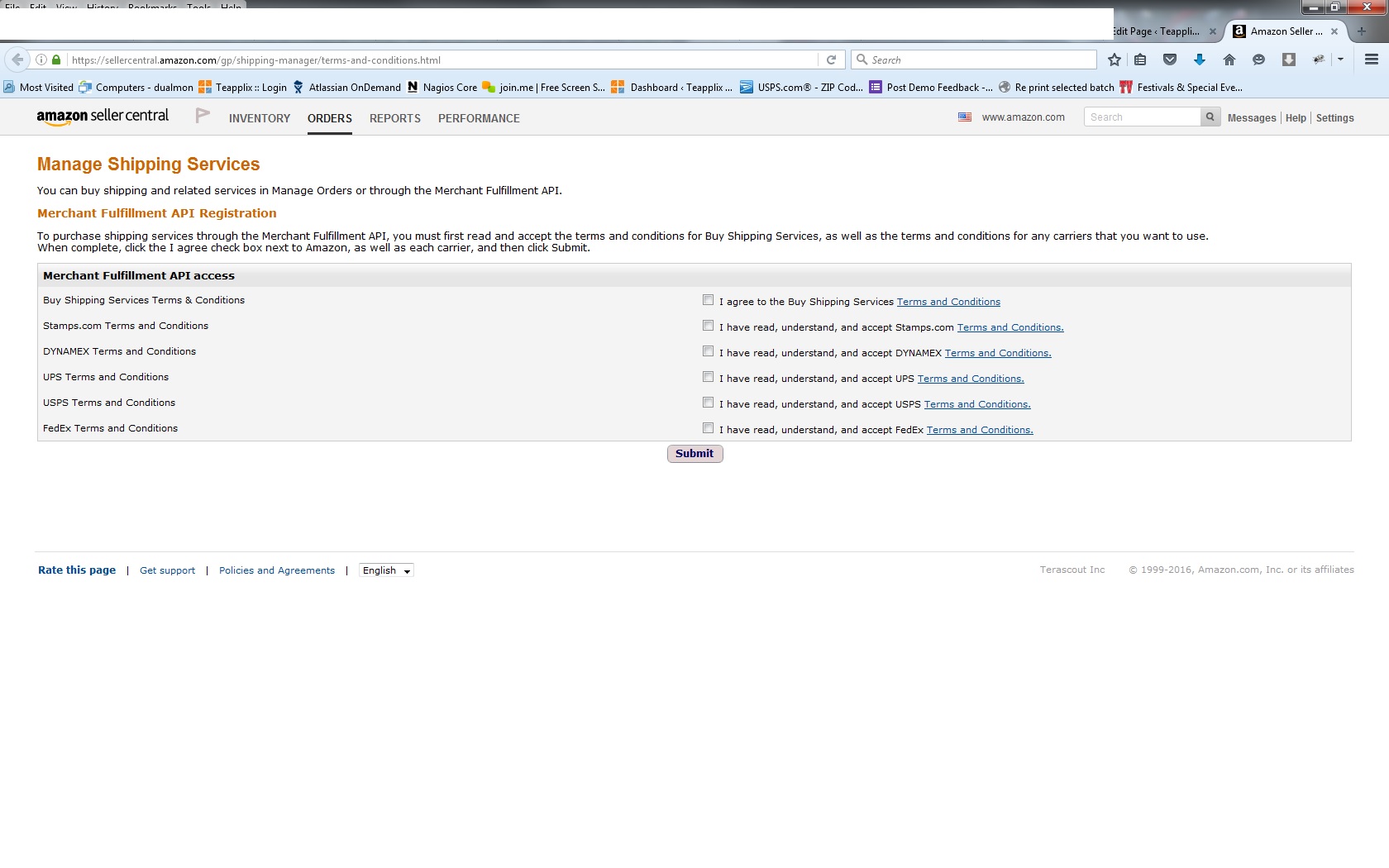The width and height of the screenshot is (1389, 868).
Task: Open the chat smiley bubble icon
Action: click(x=1259, y=60)
